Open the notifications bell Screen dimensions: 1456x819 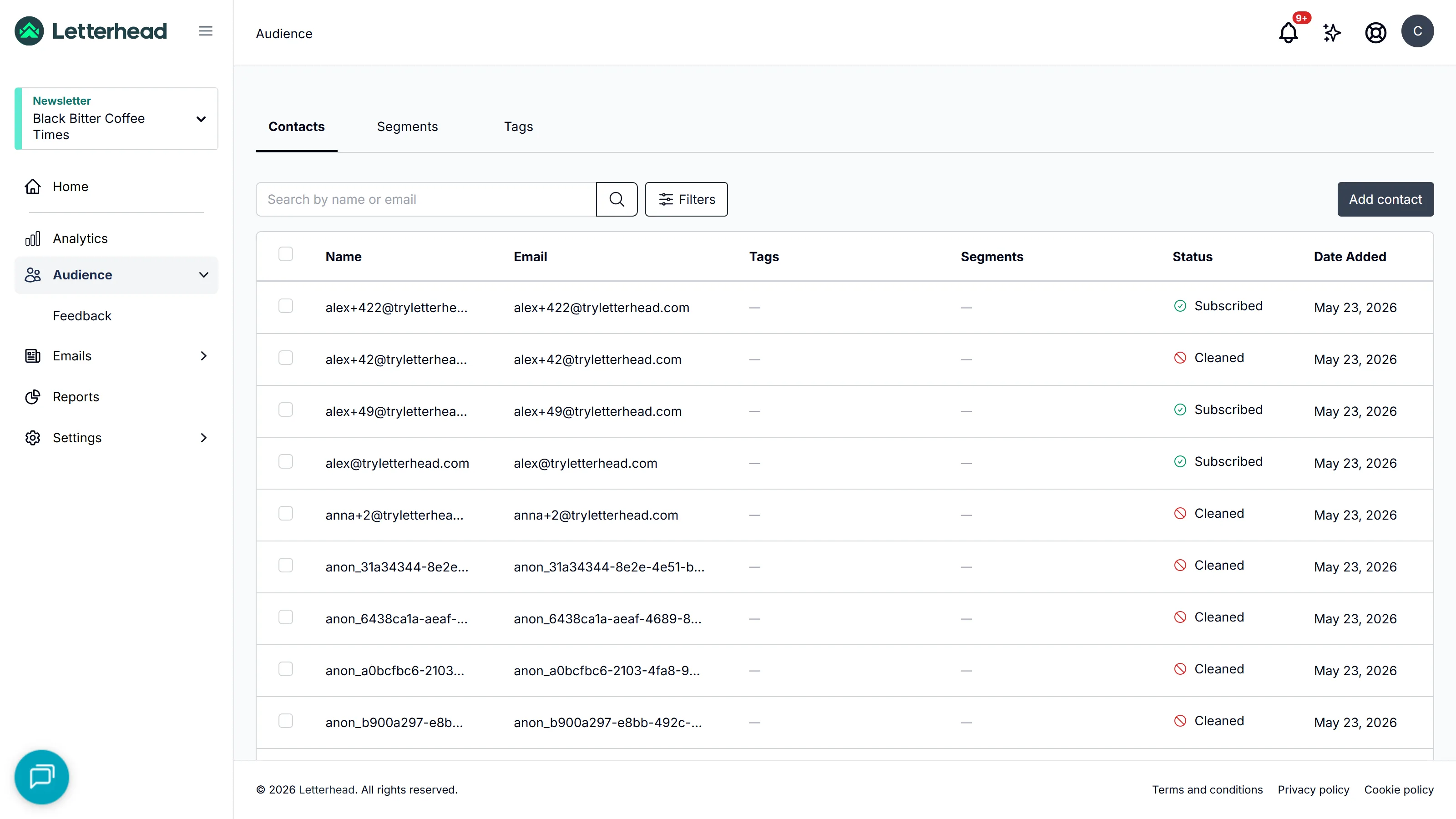1288,32
